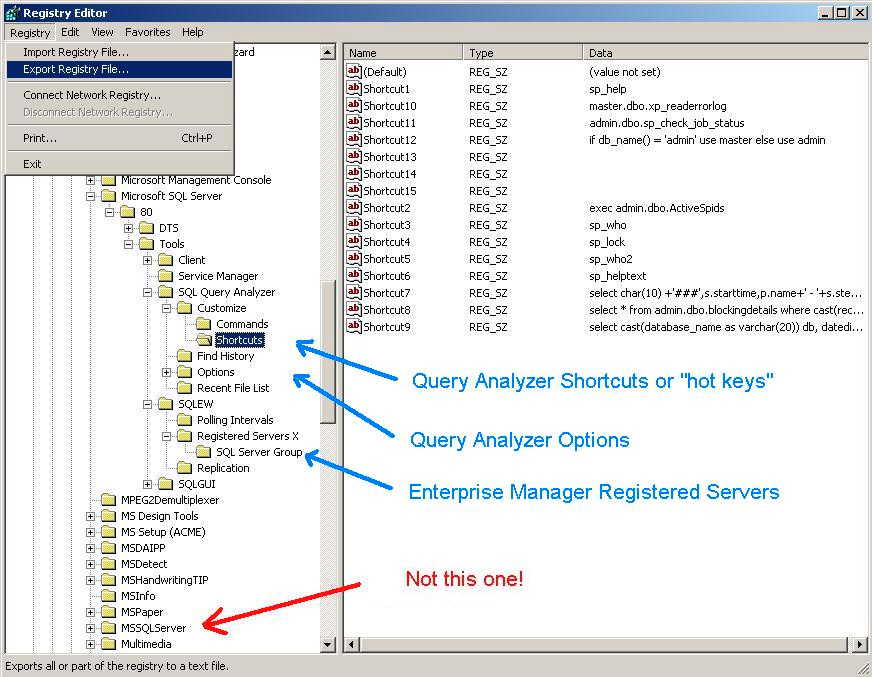Open the Favorites menu
The image size is (872, 677).
[x=147, y=32]
